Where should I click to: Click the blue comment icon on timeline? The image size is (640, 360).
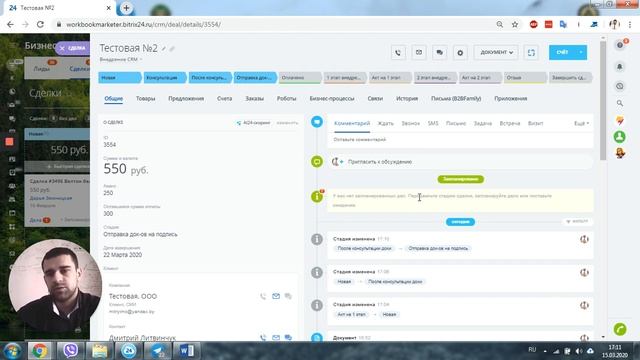[317, 122]
